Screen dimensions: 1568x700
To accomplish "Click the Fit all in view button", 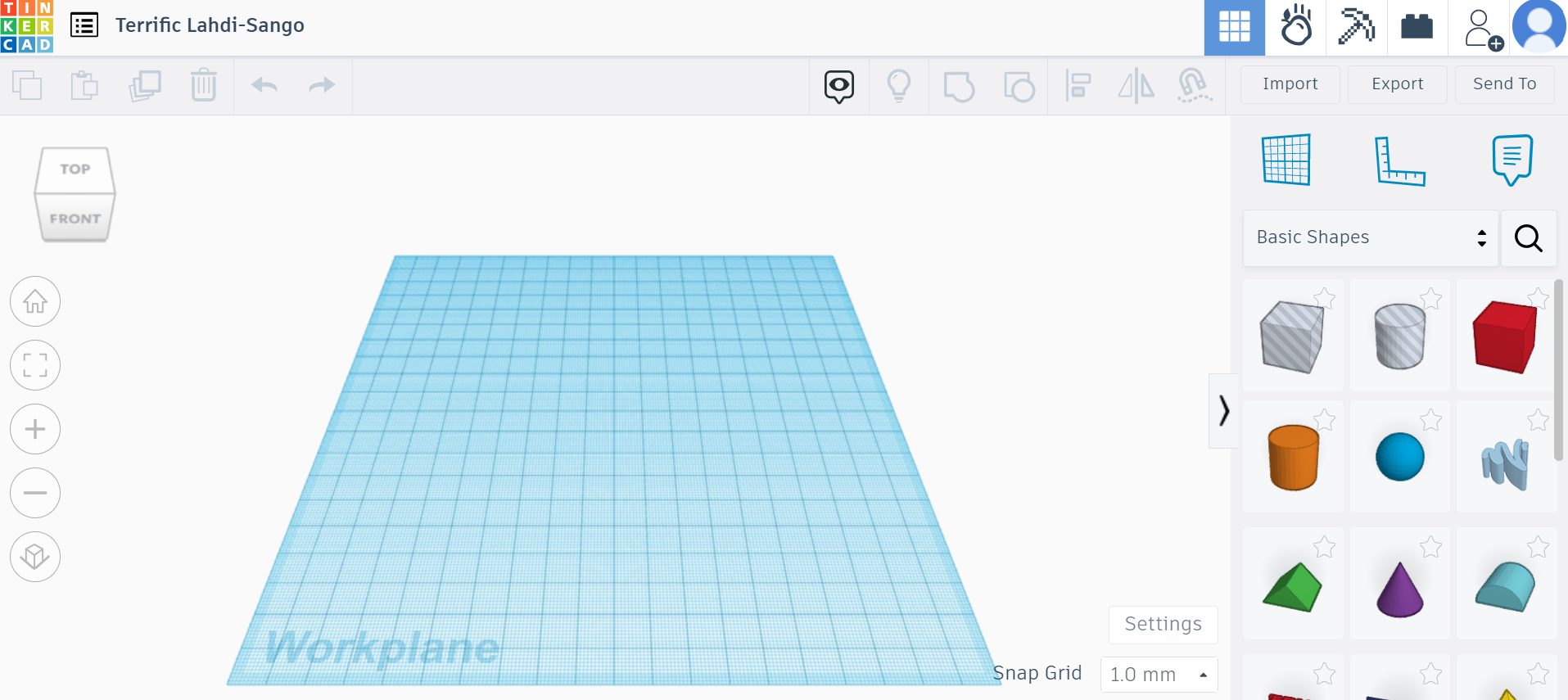I will tap(35, 365).
